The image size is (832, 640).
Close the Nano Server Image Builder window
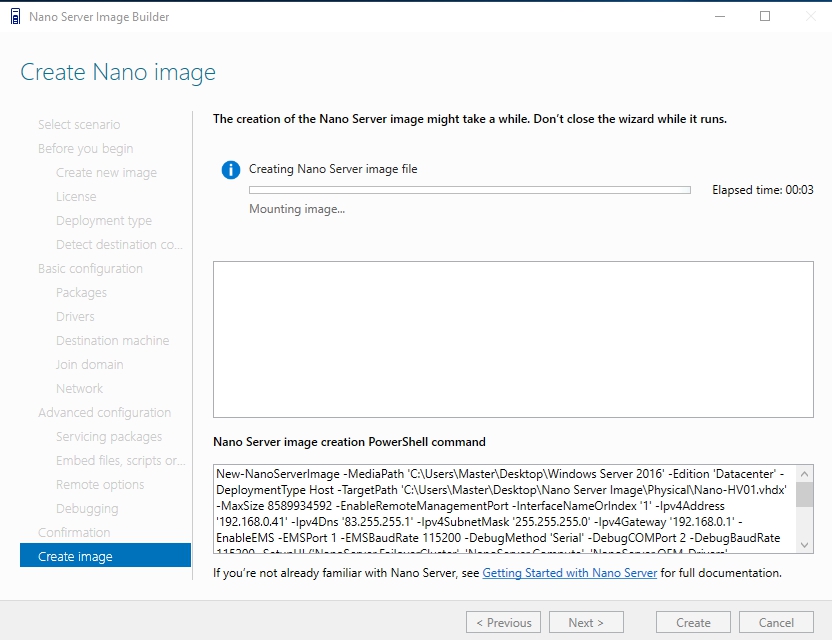click(809, 16)
